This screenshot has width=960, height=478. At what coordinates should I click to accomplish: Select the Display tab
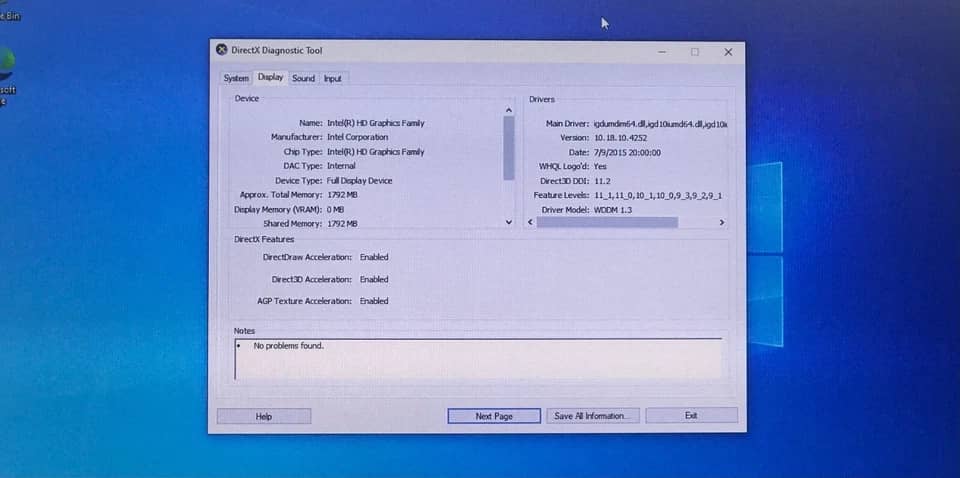click(270, 77)
